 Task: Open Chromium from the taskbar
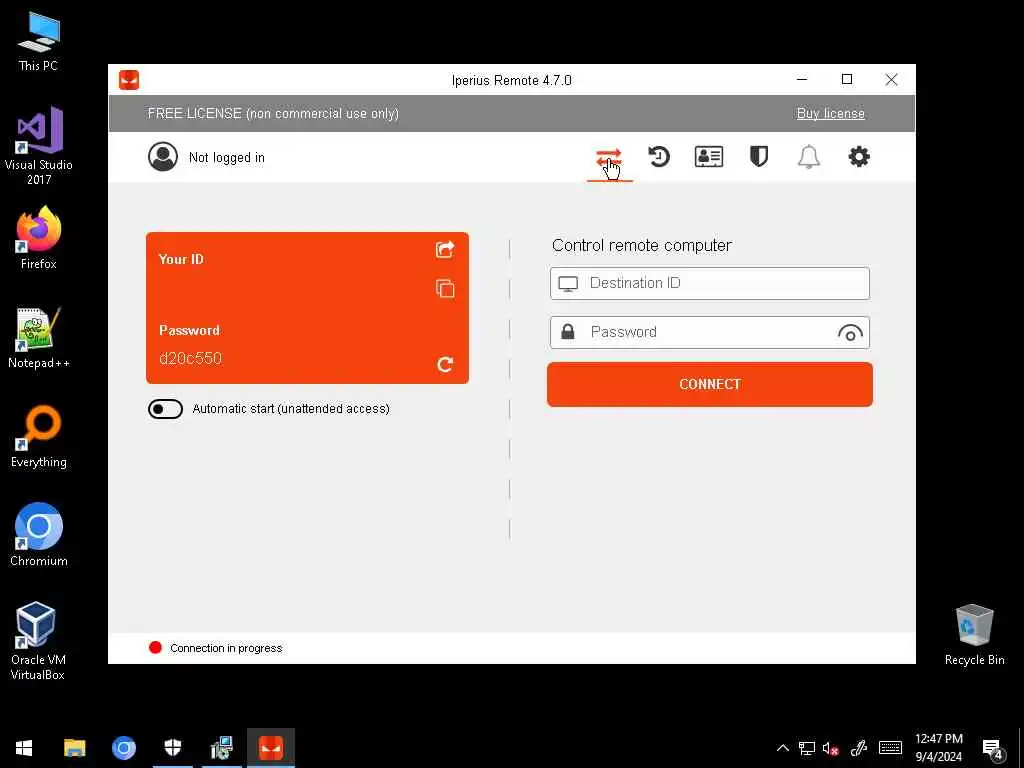pyautogui.click(x=123, y=748)
